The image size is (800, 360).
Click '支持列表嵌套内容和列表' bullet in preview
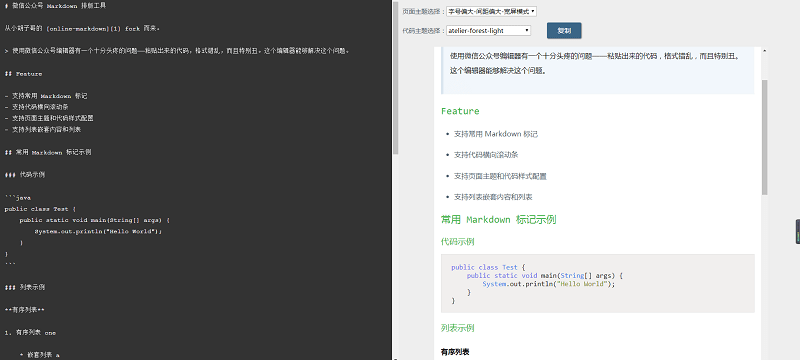coord(493,197)
